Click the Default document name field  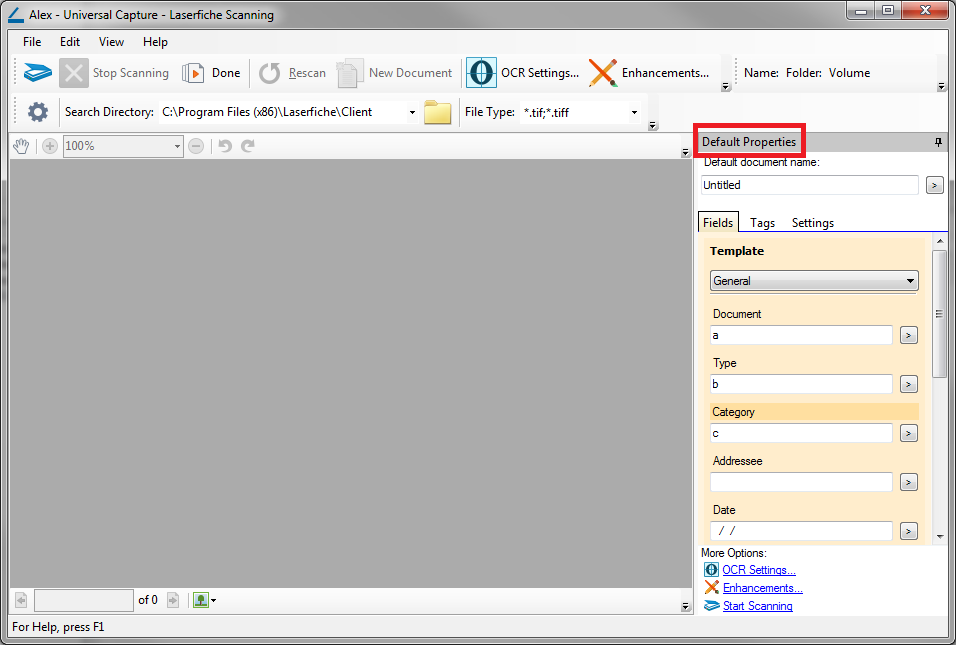[809, 185]
